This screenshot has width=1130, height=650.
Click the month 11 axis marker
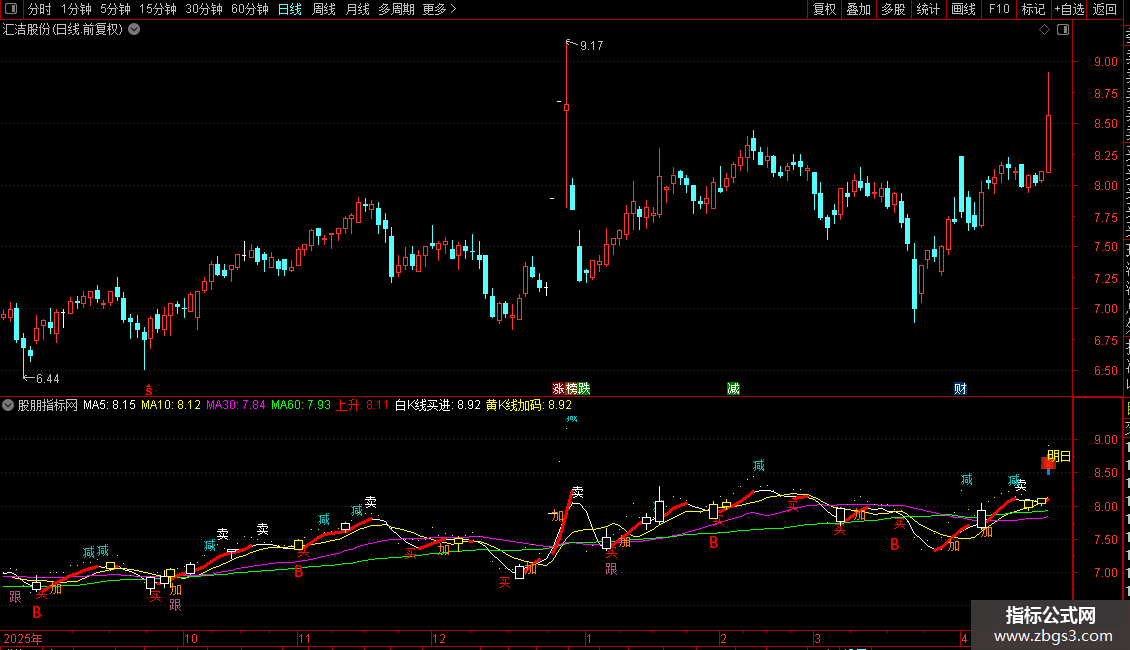pyautogui.click(x=304, y=638)
